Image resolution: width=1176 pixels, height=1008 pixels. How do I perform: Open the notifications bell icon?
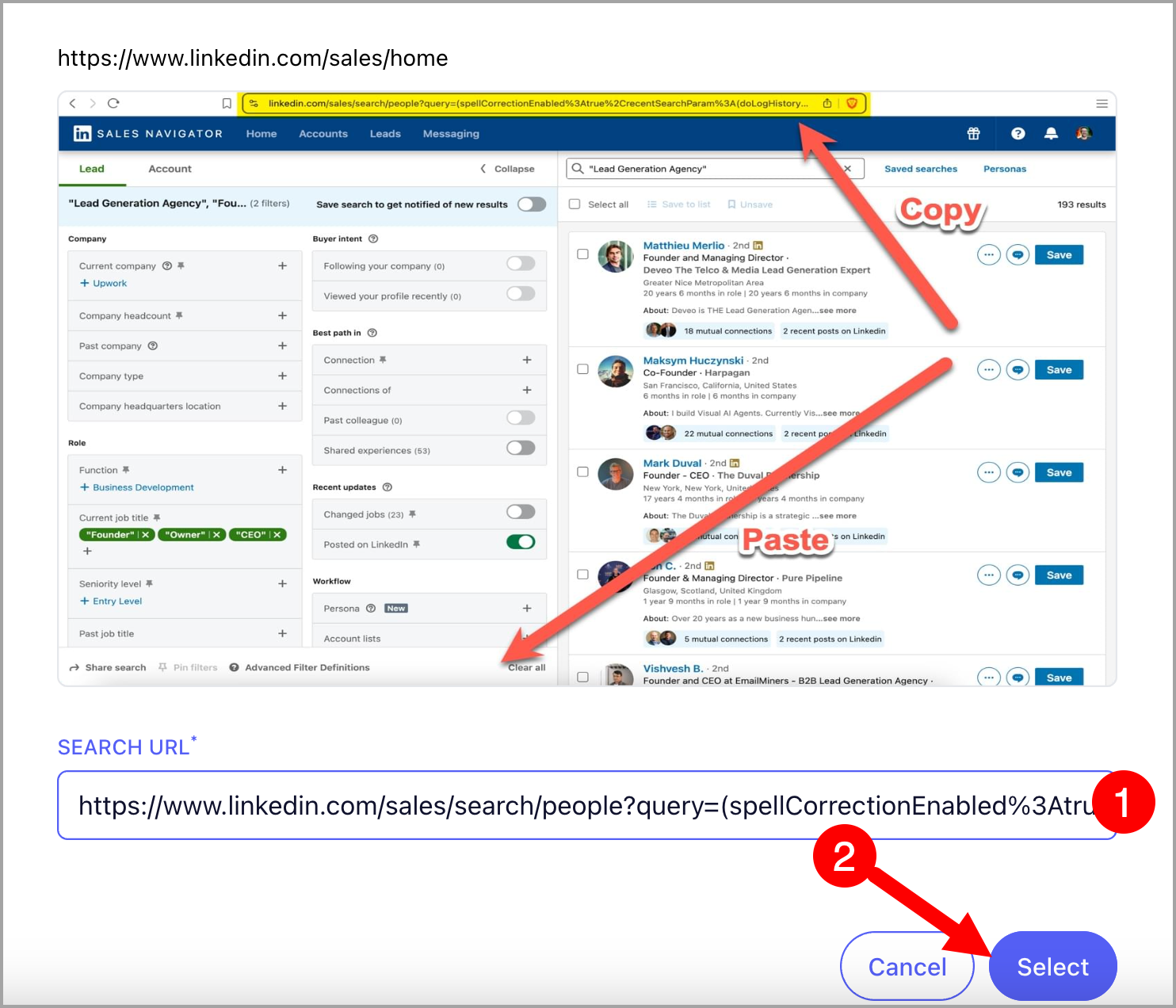[x=1051, y=134]
